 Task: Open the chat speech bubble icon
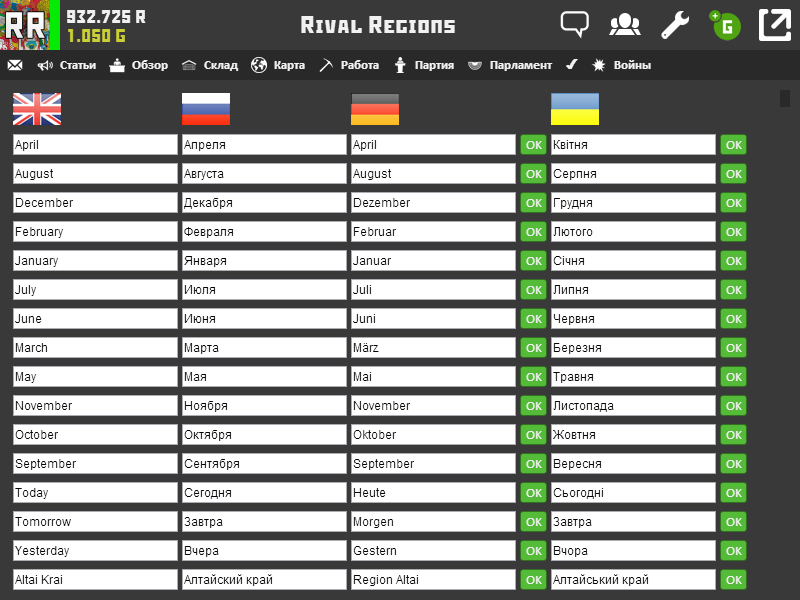point(574,24)
